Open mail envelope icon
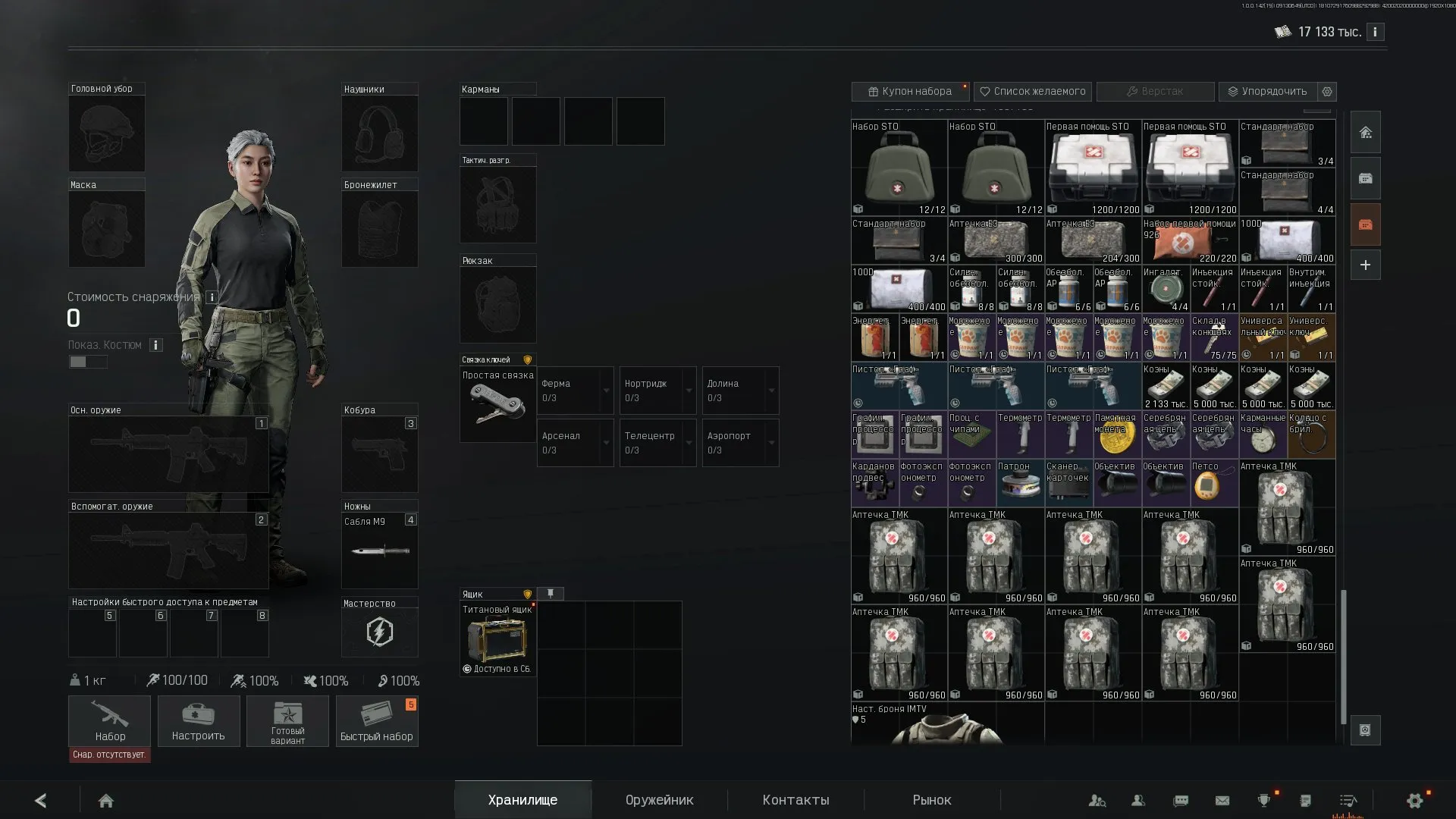Screen dimensions: 1456x819 1222,800
